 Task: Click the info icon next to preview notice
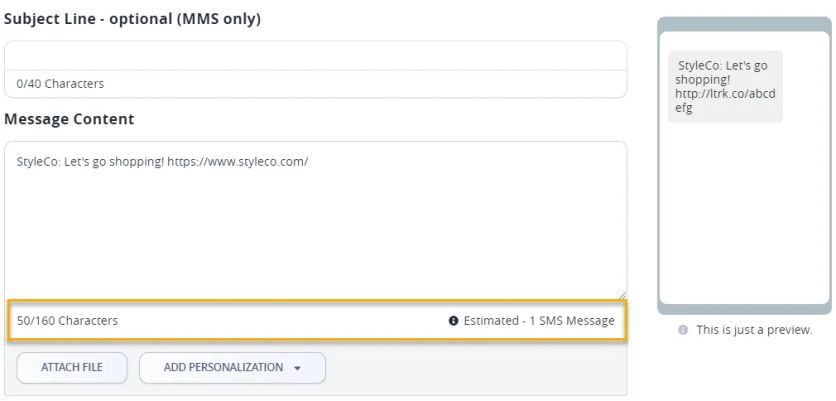click(x=683, y=330)
